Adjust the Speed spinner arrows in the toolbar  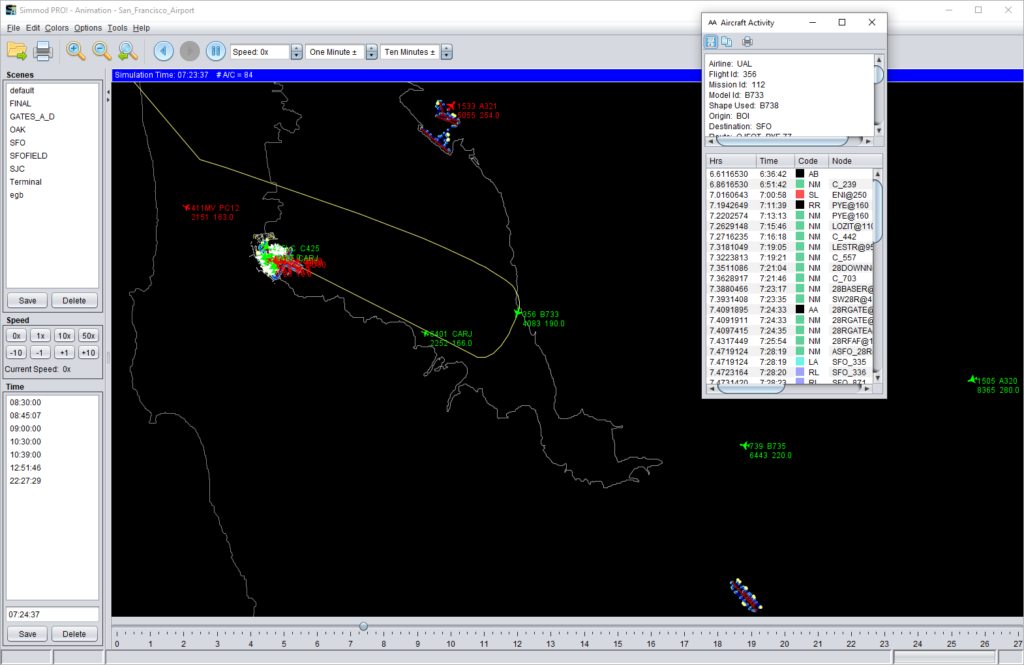(x=296, y=52)
